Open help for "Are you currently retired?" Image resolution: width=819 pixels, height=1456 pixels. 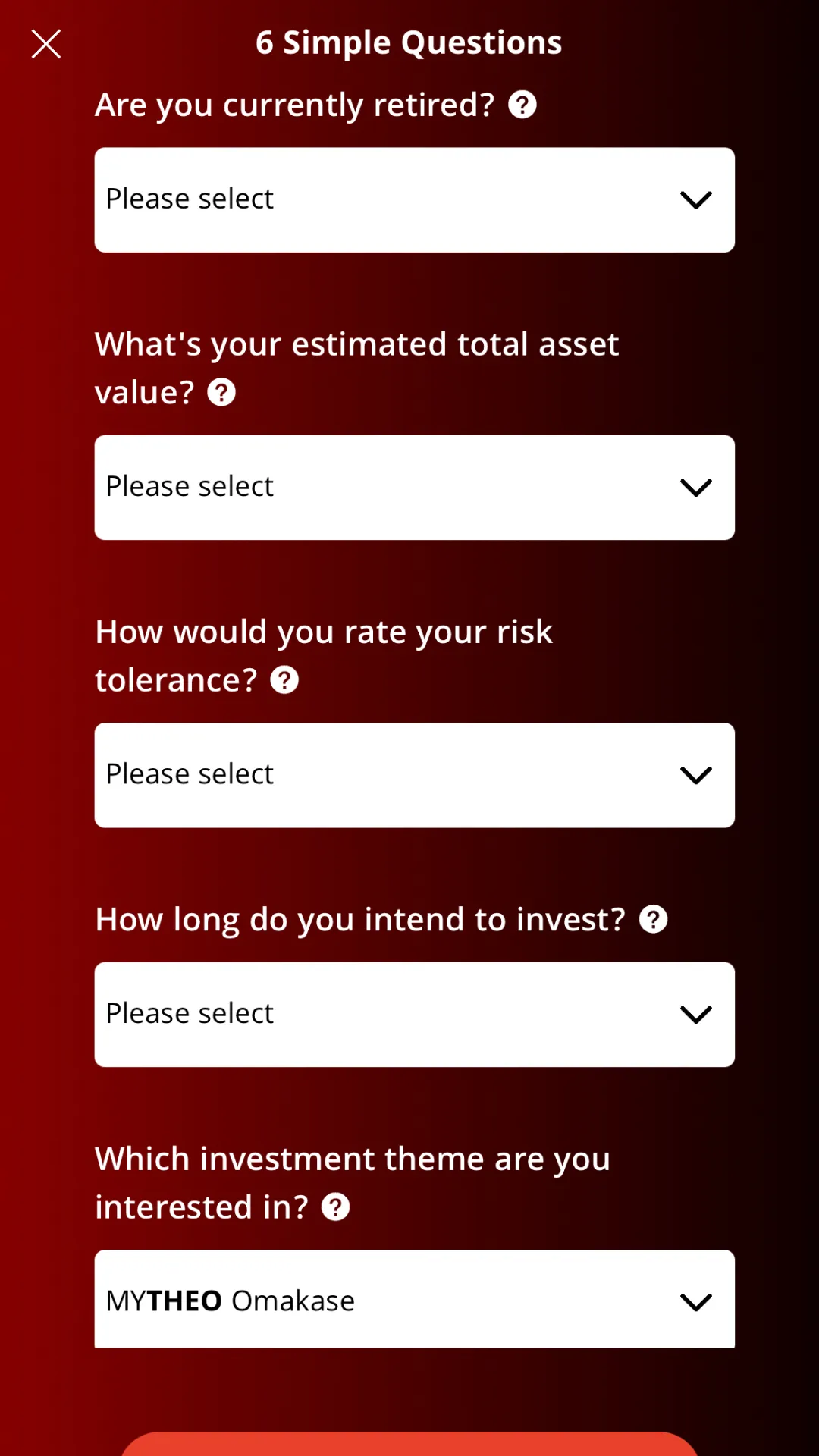click(522, 105)
